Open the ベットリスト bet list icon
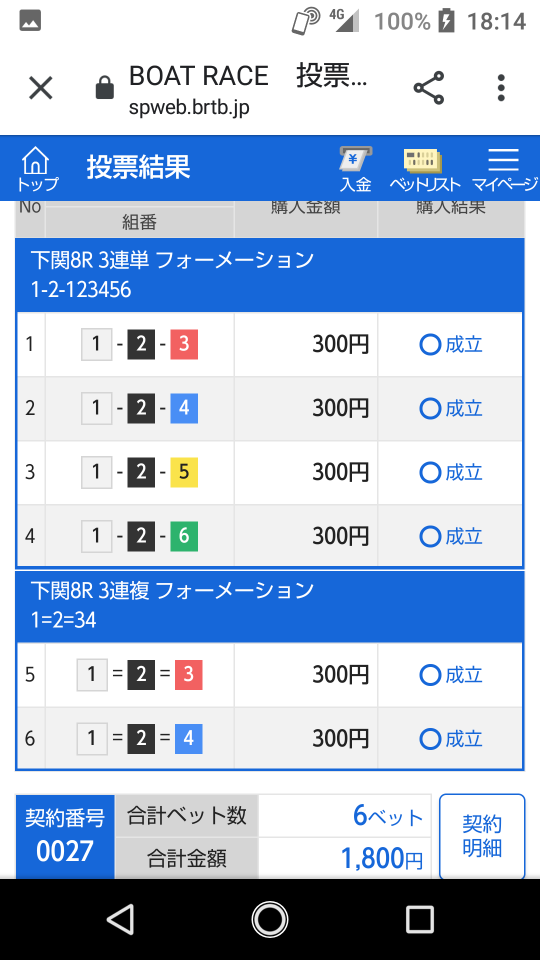Screen dimensions: 540x960 click(x=424, y=170)
